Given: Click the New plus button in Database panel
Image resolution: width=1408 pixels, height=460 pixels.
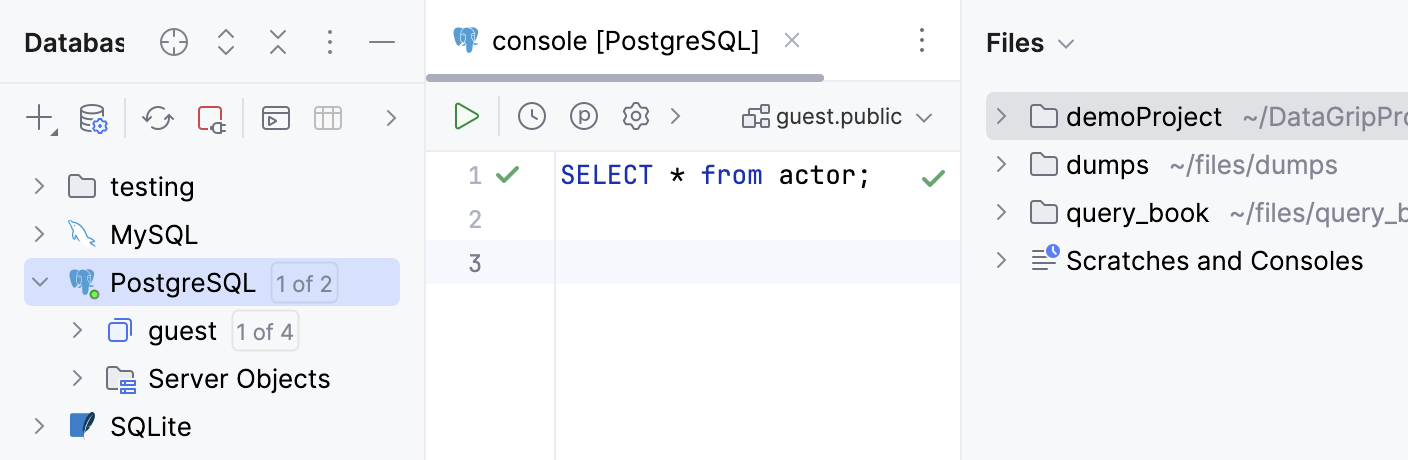Looking at the screenshot, I should (x=40, y=119).
